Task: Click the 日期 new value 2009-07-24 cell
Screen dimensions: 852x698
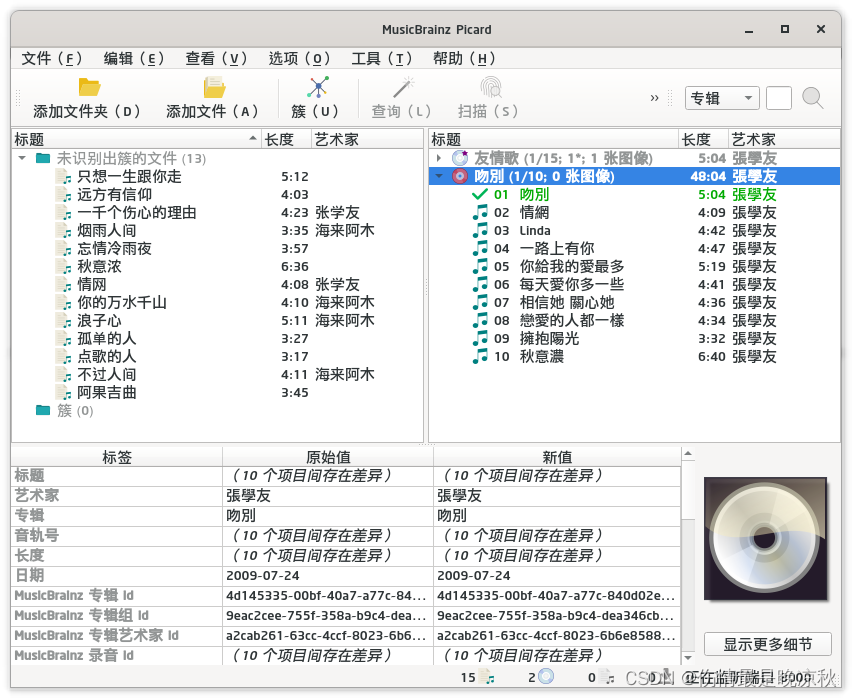Action: (557, 576)
